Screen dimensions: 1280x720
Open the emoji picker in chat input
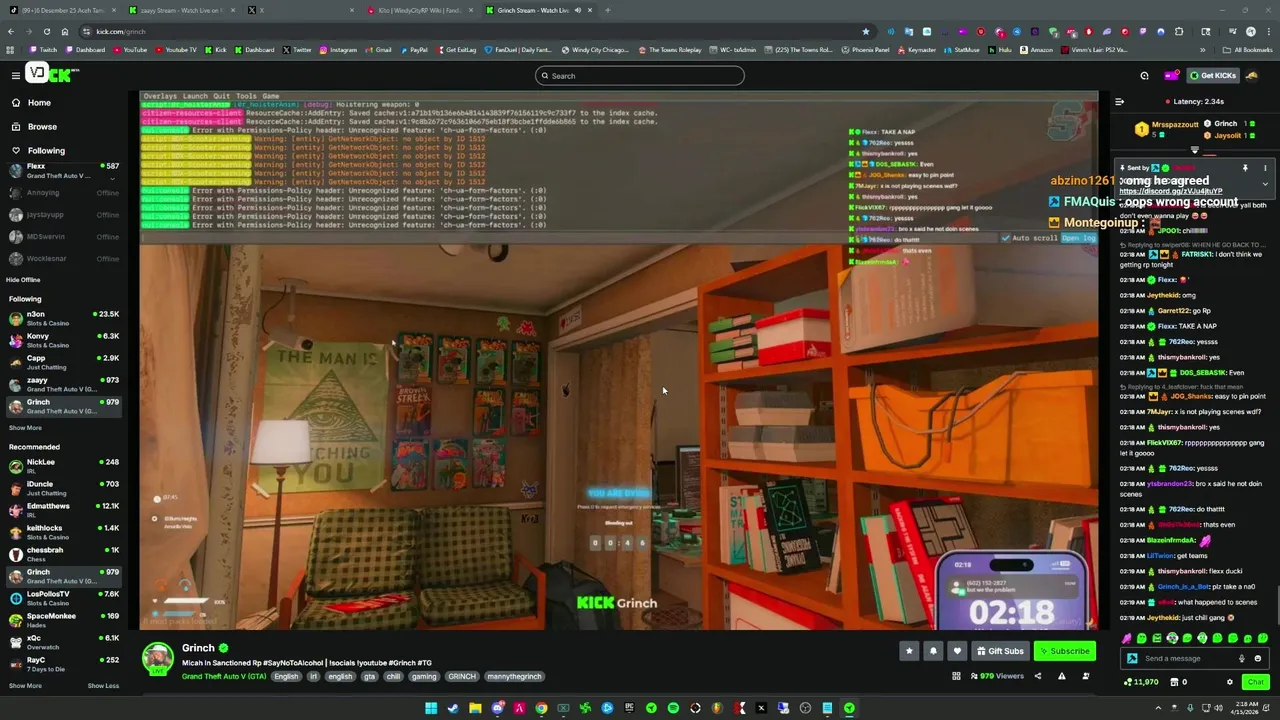pos(1258,658)
